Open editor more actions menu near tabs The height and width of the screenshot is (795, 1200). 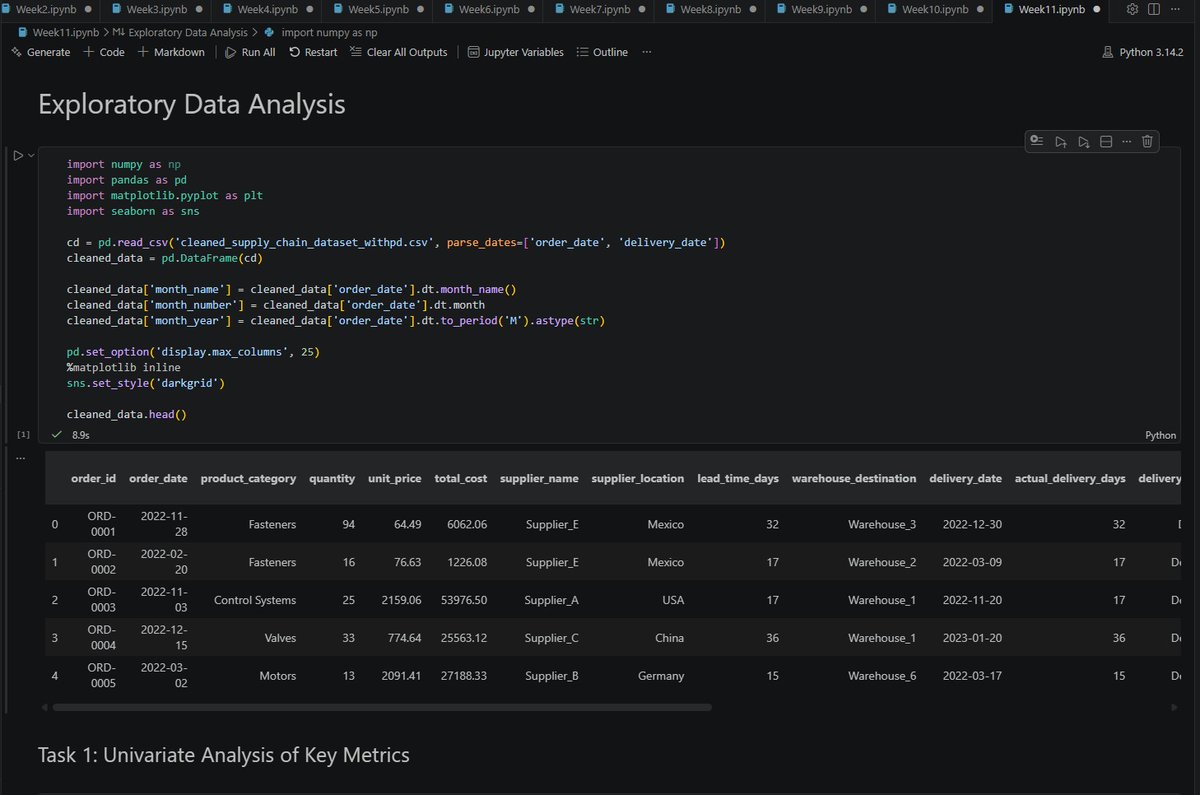tap(1176, 9)
